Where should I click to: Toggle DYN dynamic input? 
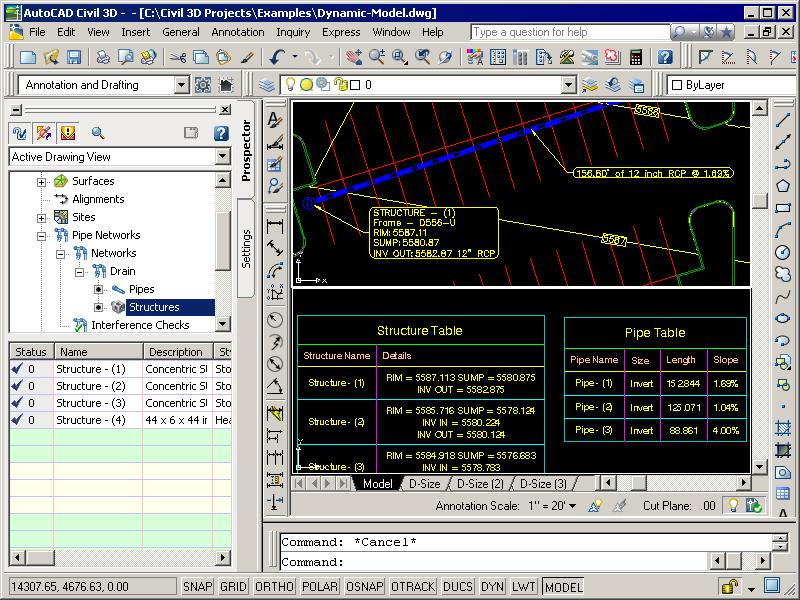pos(492,587)
